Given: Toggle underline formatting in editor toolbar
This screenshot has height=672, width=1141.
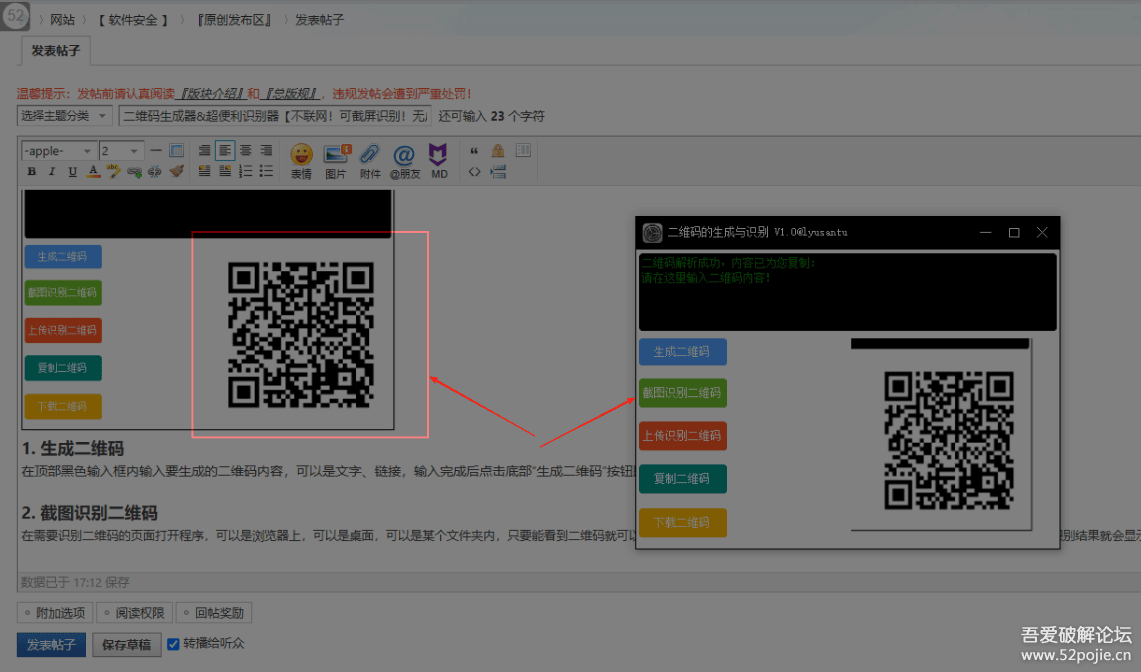Looking at the screenshot, I should coord(72,172).
